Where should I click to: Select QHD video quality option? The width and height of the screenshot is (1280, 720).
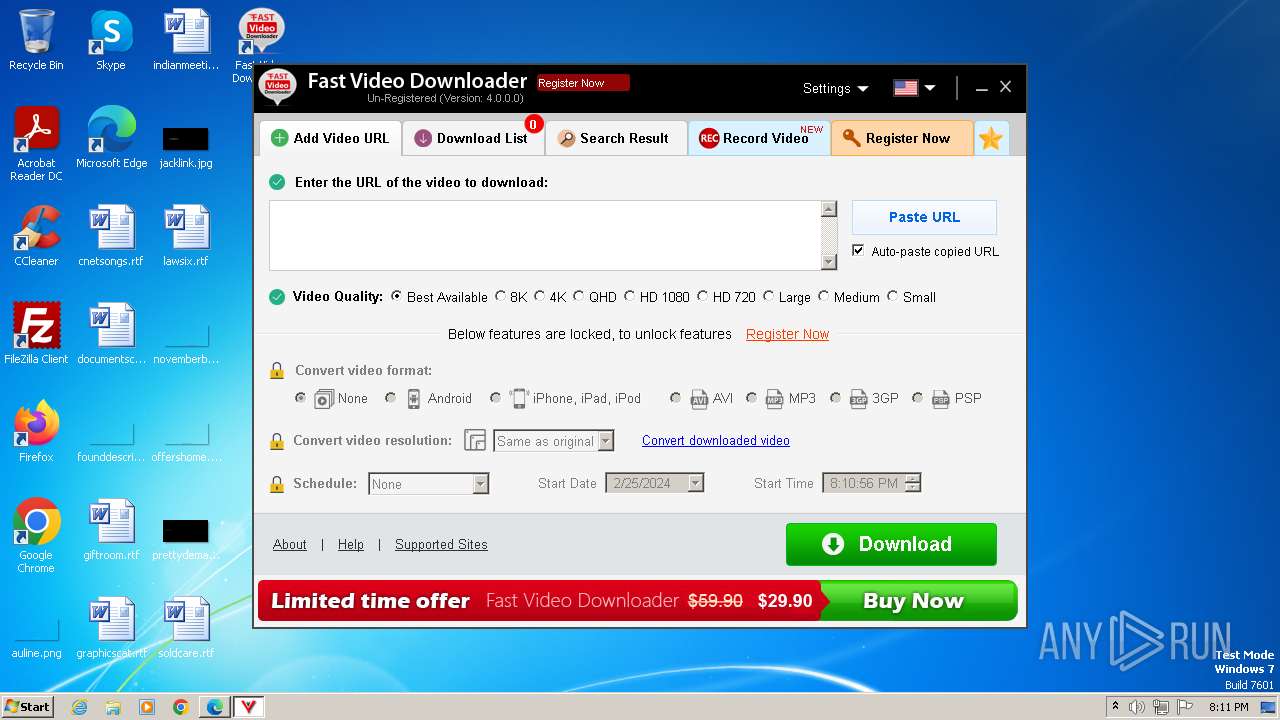pos(579,297)
